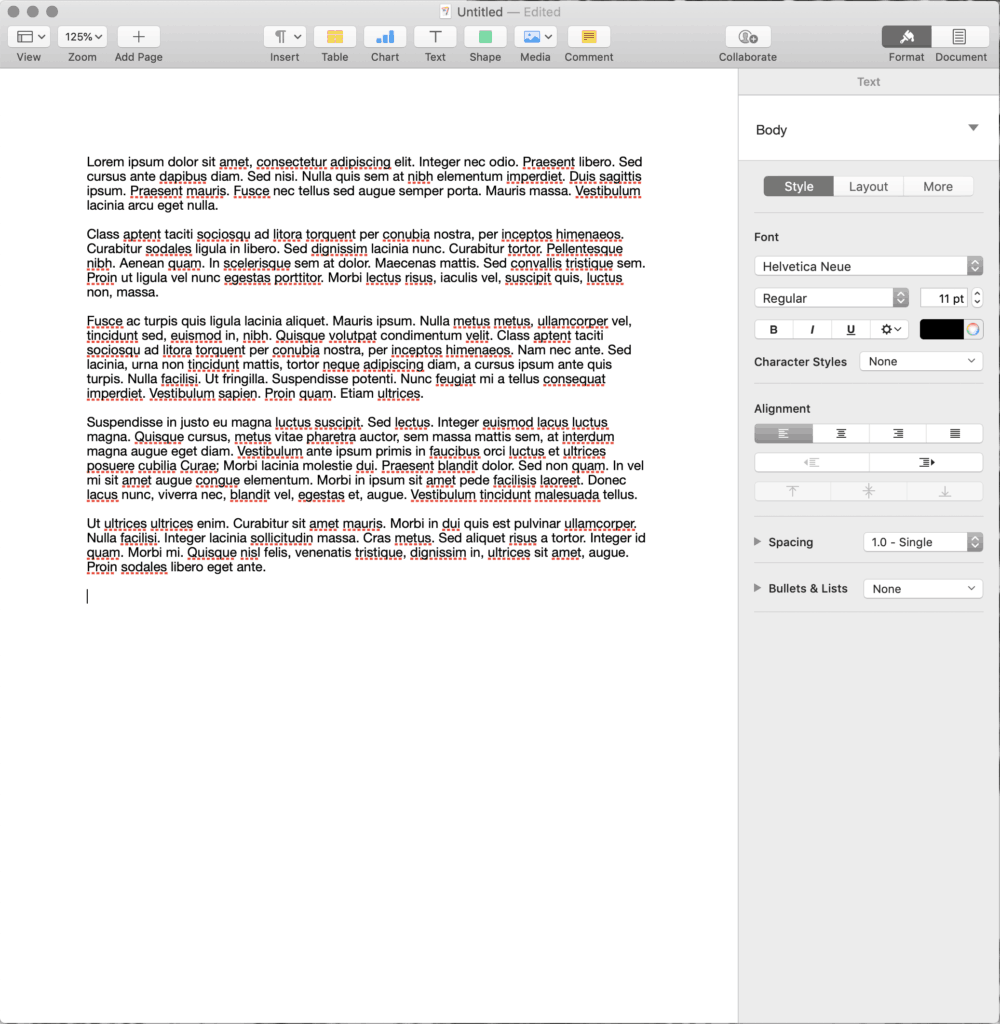This screenshot has width=1000, height=1024.
Task: Decrease paragraph indent
Action: 811,462
